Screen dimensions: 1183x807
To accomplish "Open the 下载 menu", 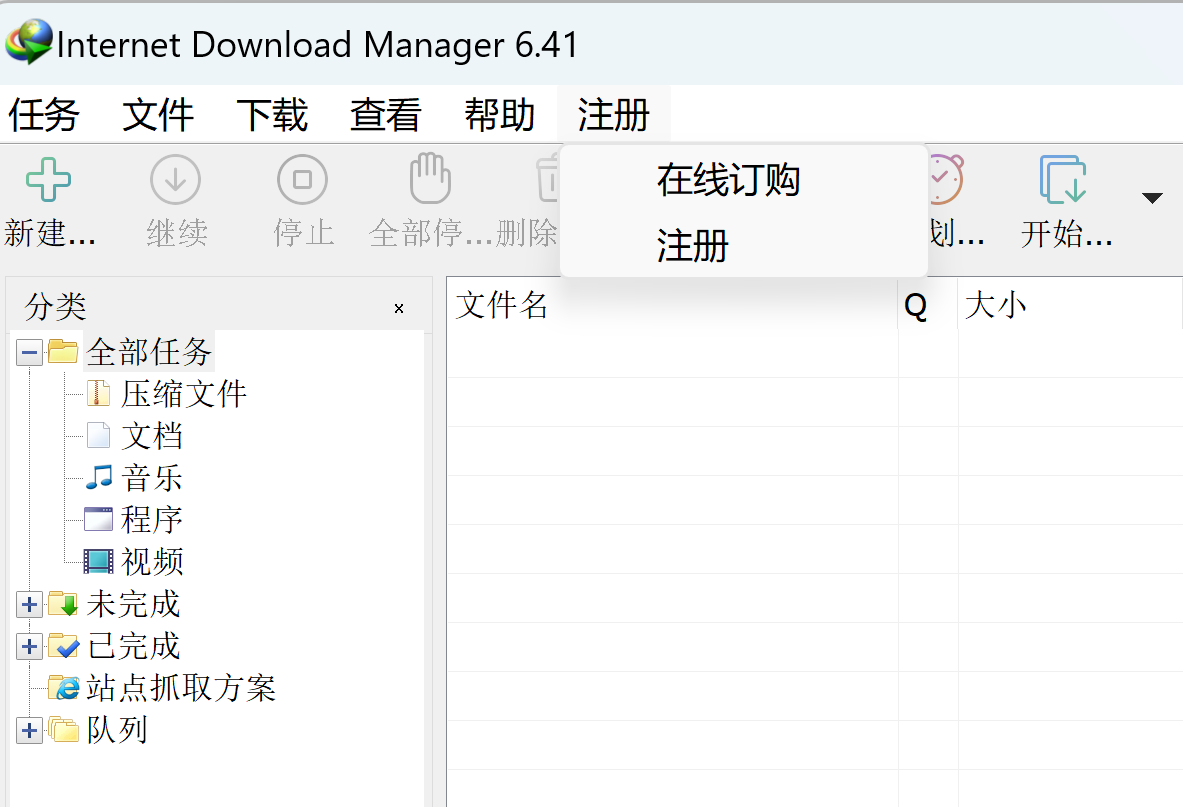I will pyautogui.click(x=272, y=115).
